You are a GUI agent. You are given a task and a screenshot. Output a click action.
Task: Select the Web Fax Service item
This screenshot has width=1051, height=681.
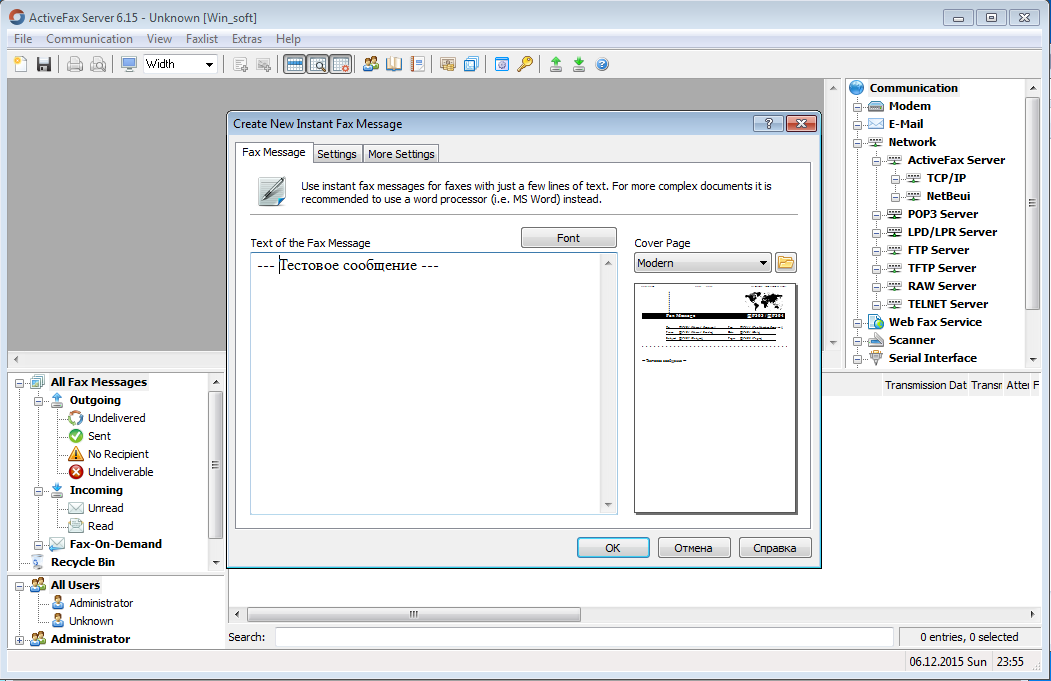935,322
